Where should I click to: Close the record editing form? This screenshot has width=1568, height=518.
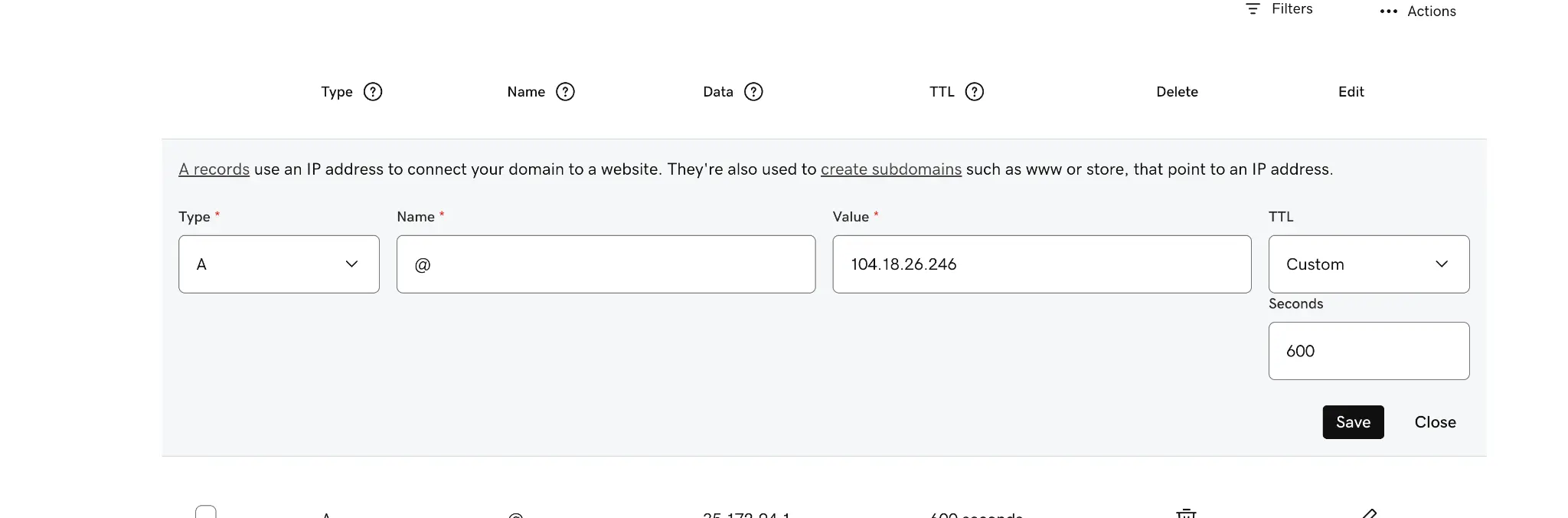pos(1435,422)
